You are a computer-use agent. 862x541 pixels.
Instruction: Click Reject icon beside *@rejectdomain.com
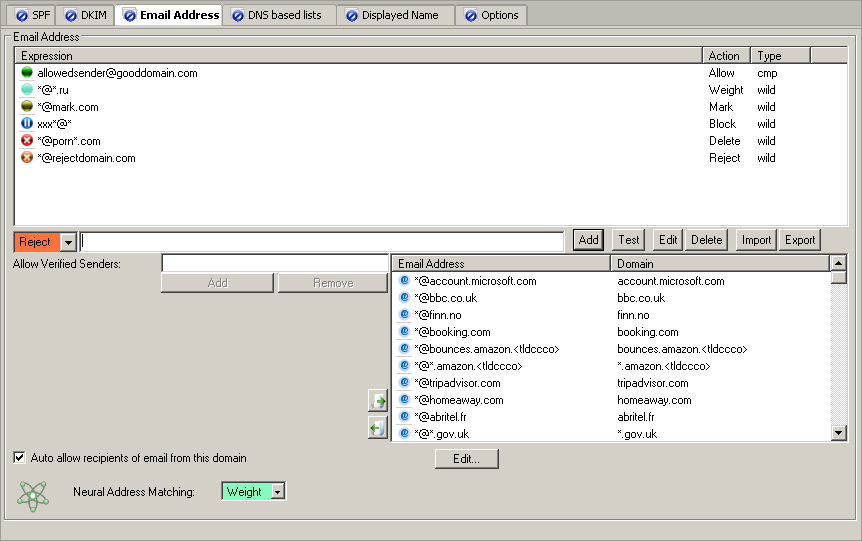click(x=27, y=158)
